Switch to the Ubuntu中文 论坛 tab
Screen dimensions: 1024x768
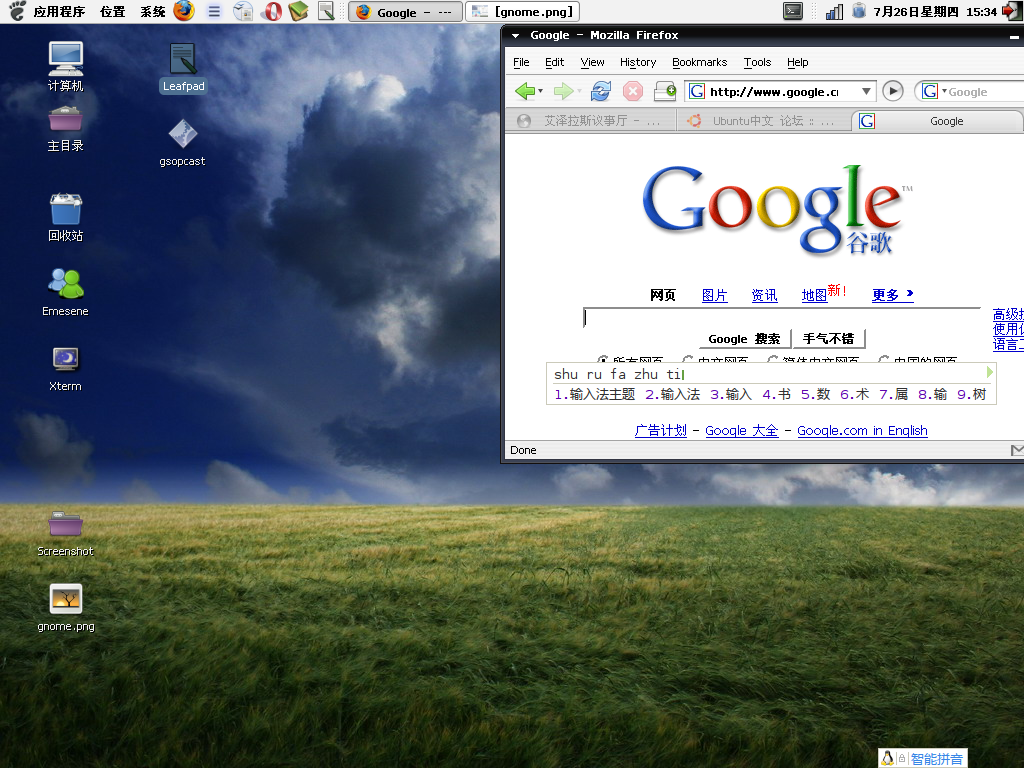coord(763,121)
